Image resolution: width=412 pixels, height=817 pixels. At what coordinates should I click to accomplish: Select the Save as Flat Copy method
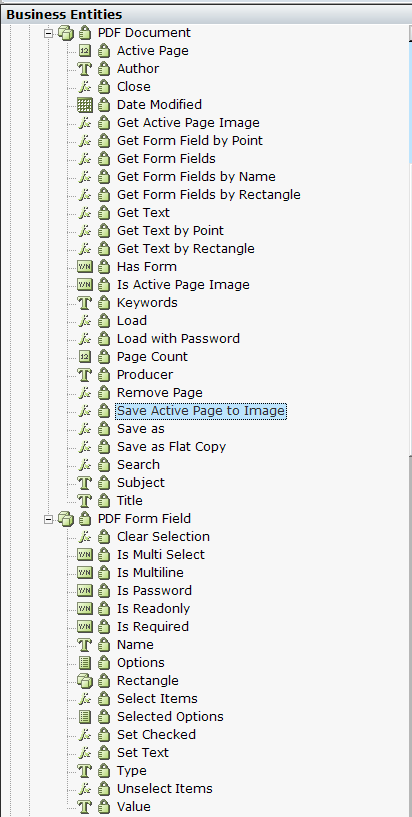(x=171, y=447)
